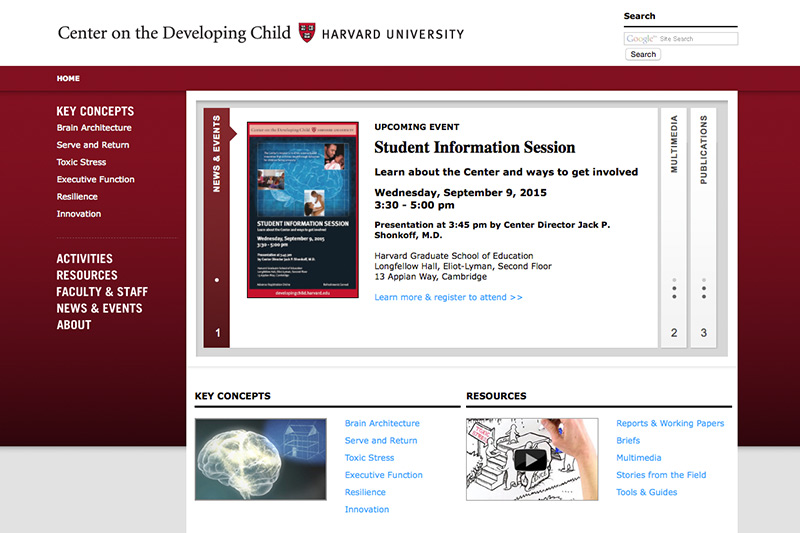Screen dimensions: 800x533
Task: Open Toxic Stress in the sidebar
Action: 81,162
